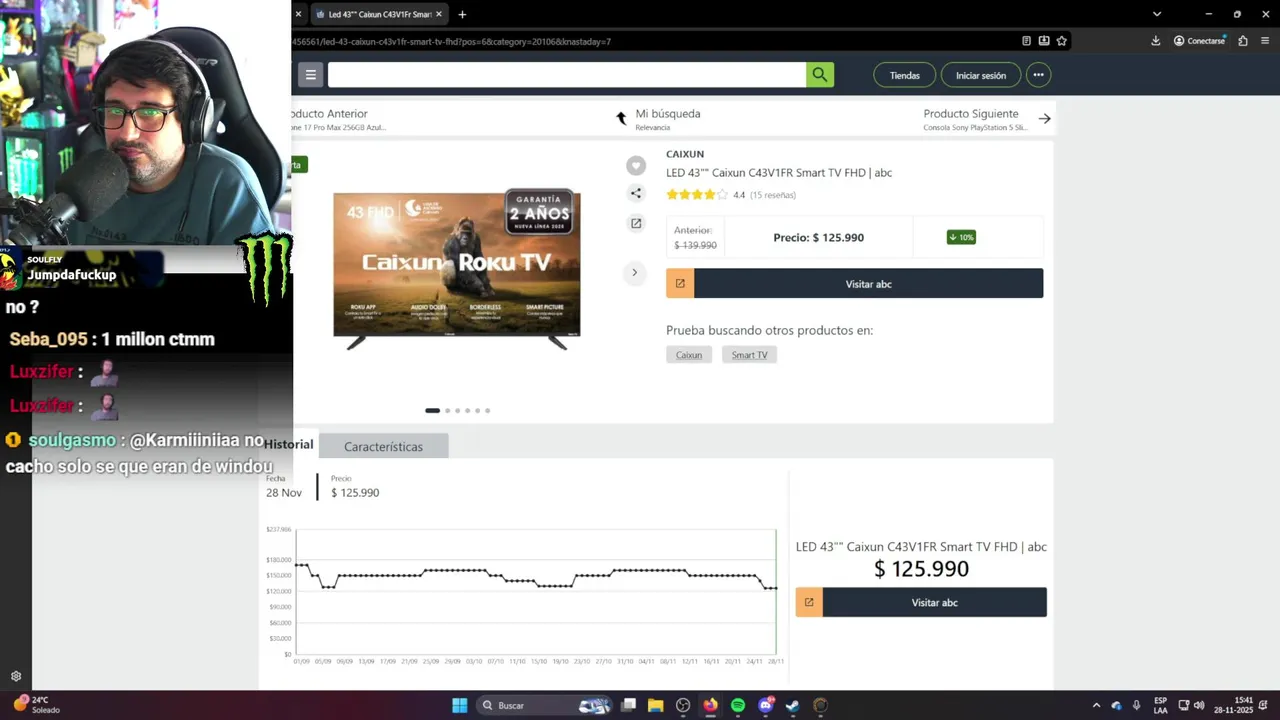Viewport: 1280px width, 720px height.
Task: Select the last carousel dot indicator
Action: 487,410
